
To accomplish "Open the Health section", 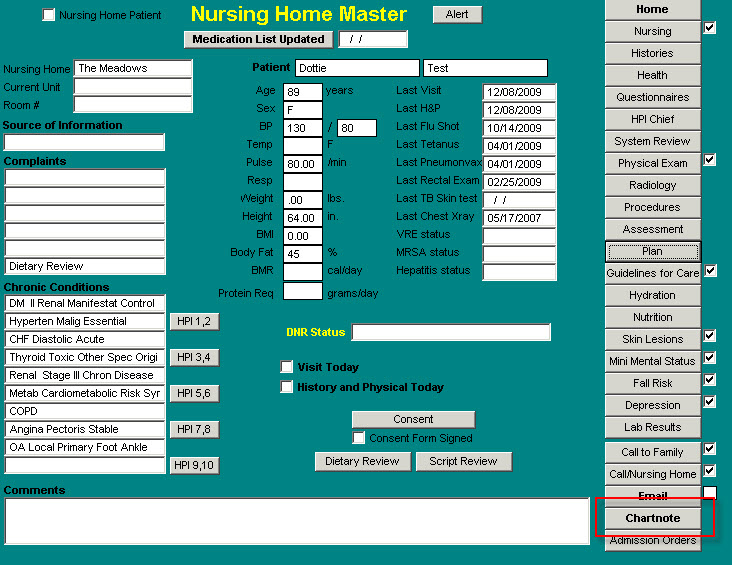I will (x=653, y=75).
